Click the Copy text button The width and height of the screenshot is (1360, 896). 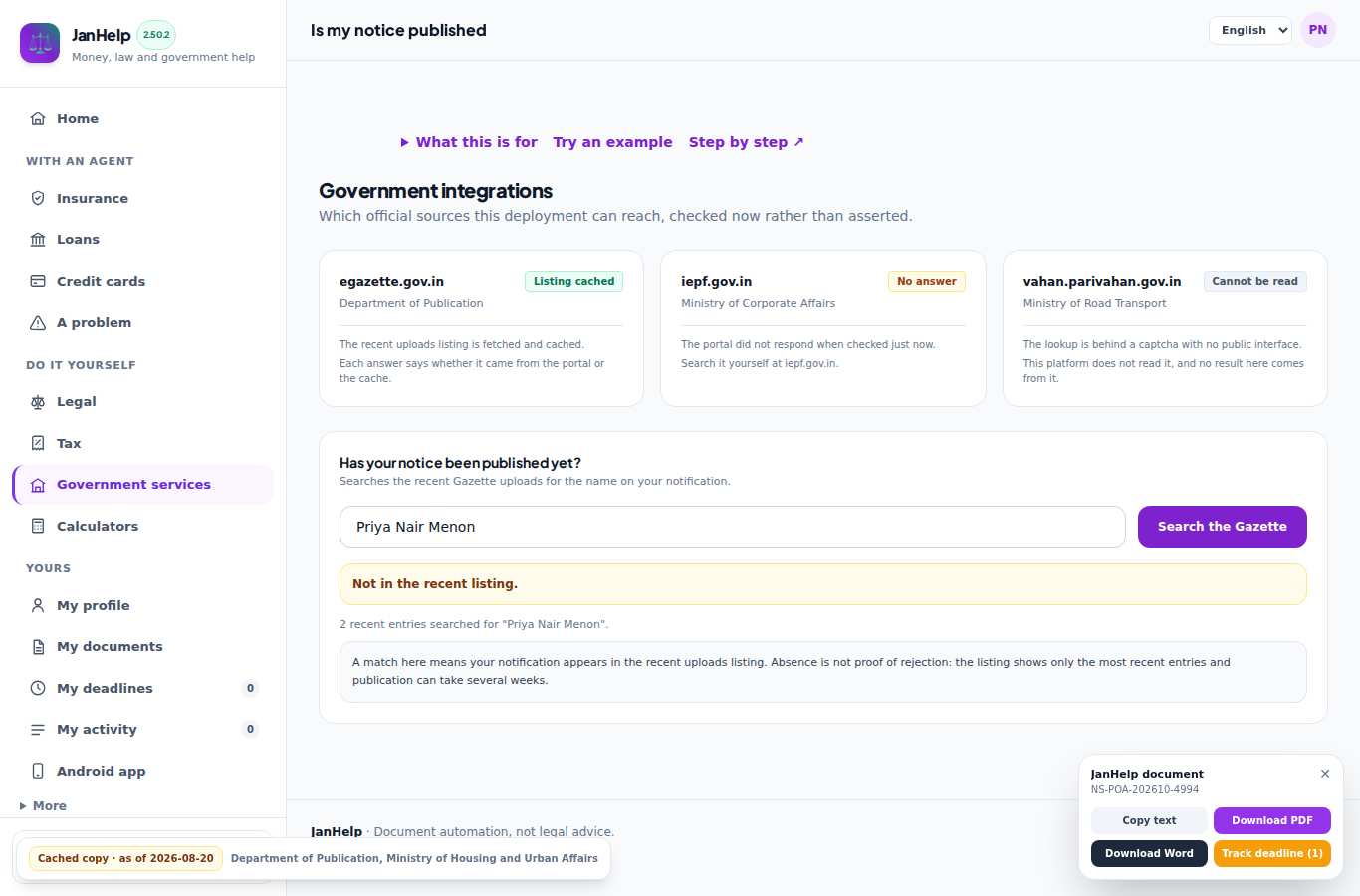point(1149,820)
